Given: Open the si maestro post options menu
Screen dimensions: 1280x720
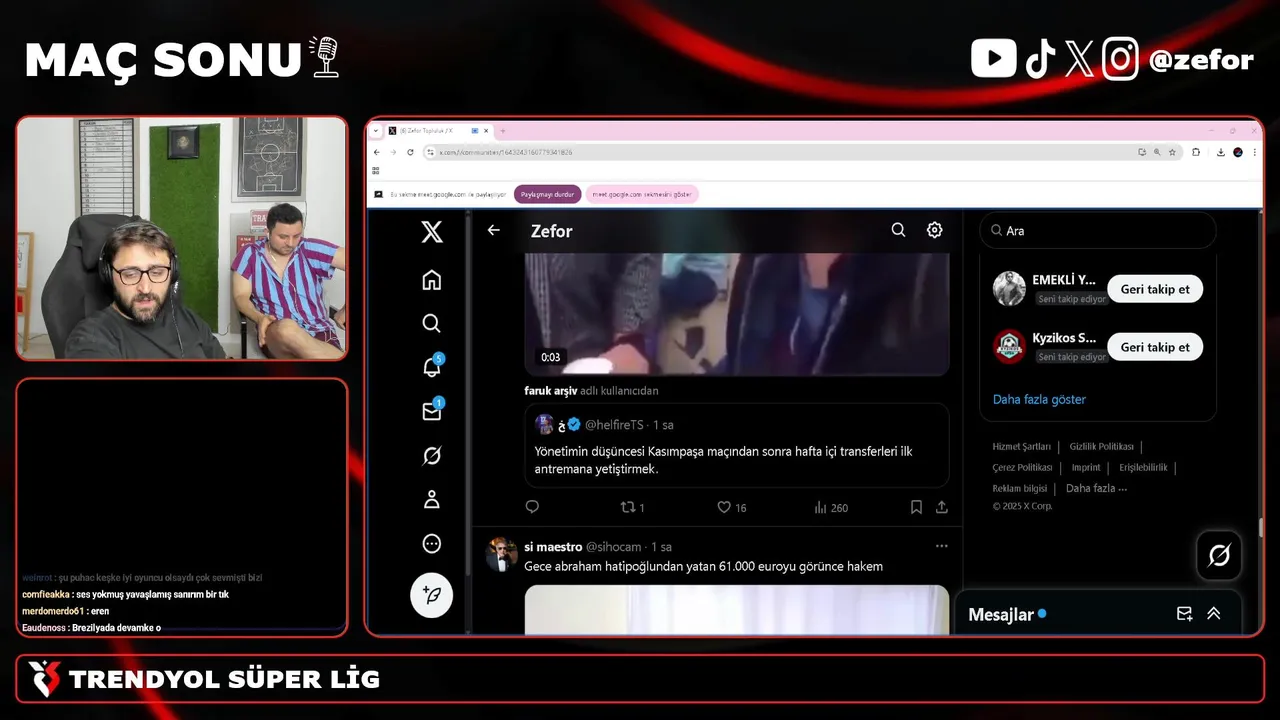Looking at the screenshot, I should coord(941,546).
